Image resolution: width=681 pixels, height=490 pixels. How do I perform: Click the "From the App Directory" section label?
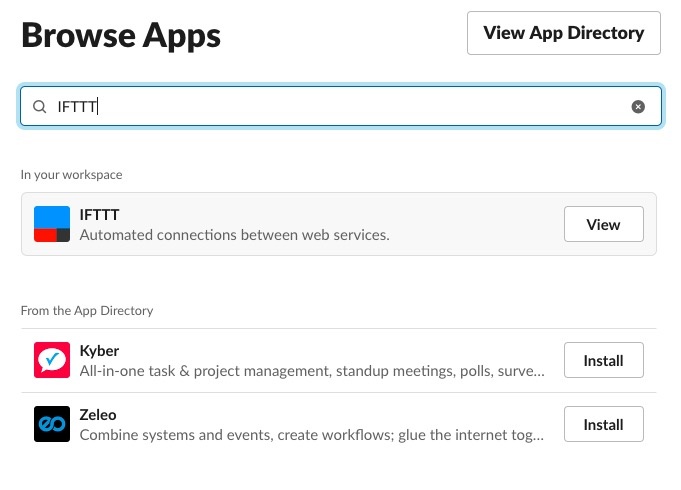[87, 311]
